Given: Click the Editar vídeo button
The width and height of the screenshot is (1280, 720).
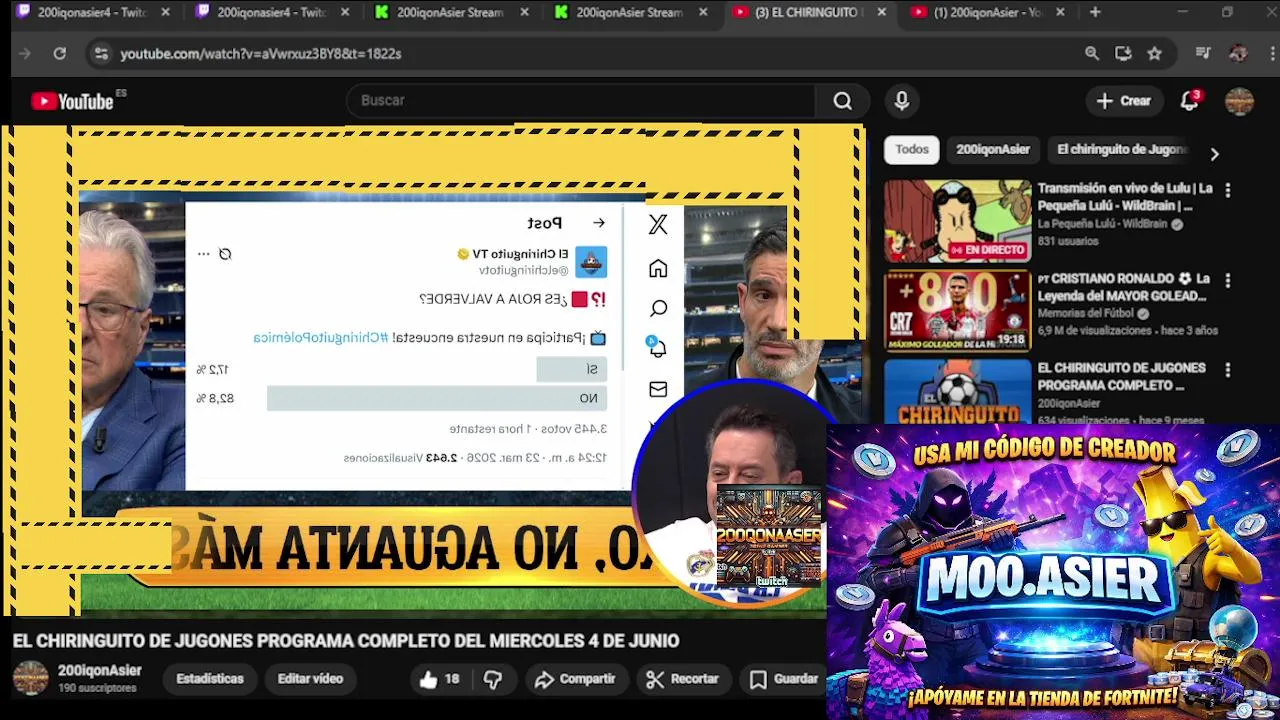Looking at the screenshot, I should [310, 679].
